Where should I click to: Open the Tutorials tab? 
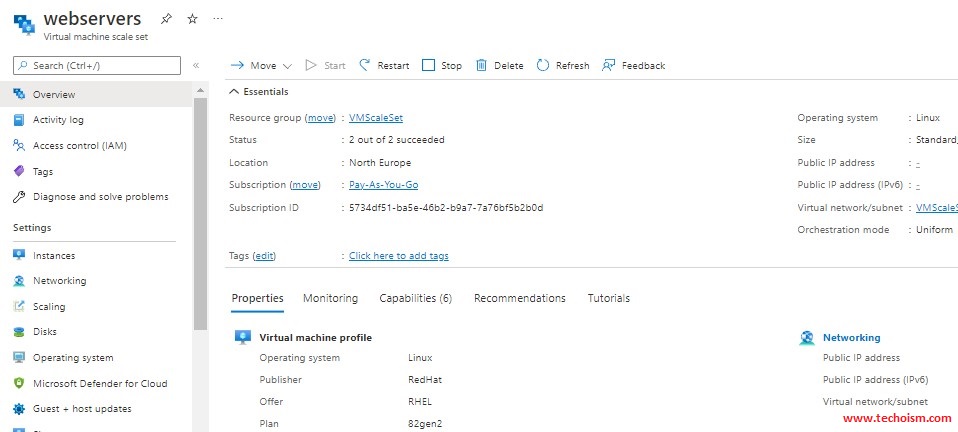click(x=609, y=298)
